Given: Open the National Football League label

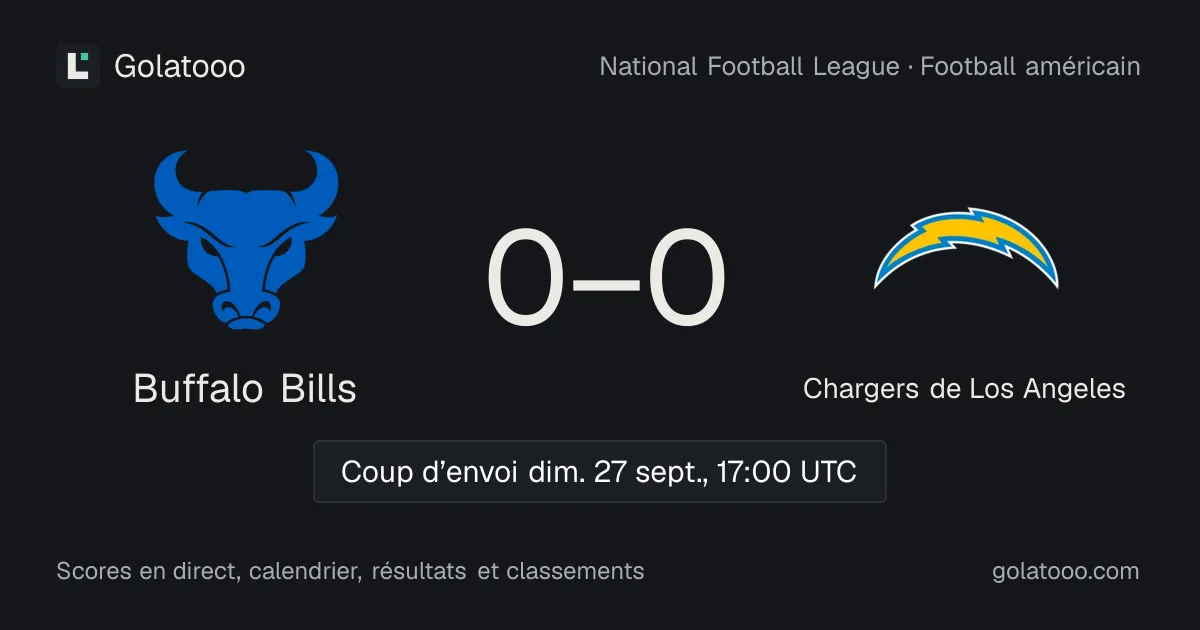Looking at the screenshot, I should 749,67.
